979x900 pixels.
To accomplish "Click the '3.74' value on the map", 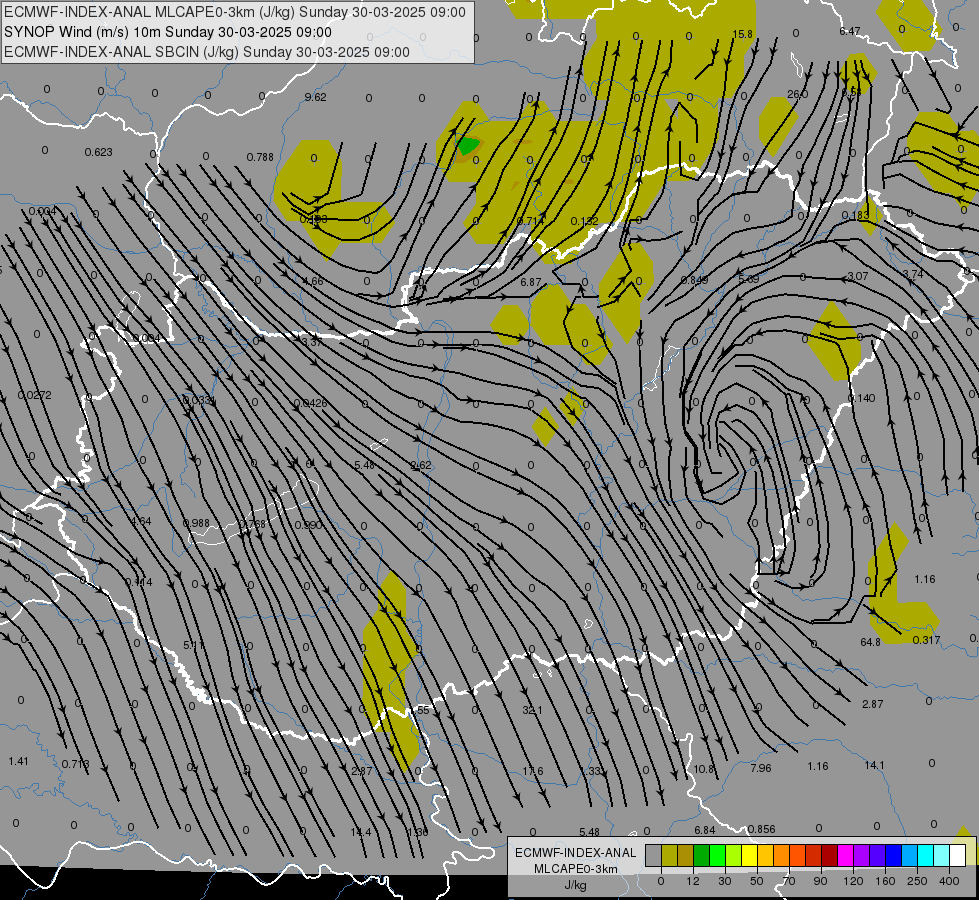I will pyautogui.click(x=913, y=274).
